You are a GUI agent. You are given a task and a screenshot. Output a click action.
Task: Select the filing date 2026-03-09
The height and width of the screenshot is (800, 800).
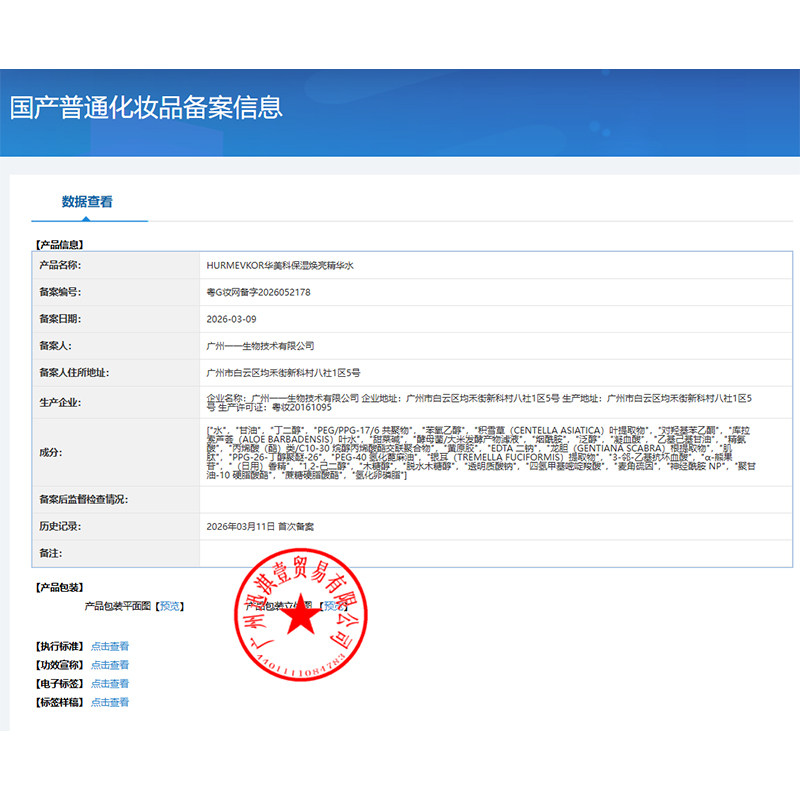[231, 319]
